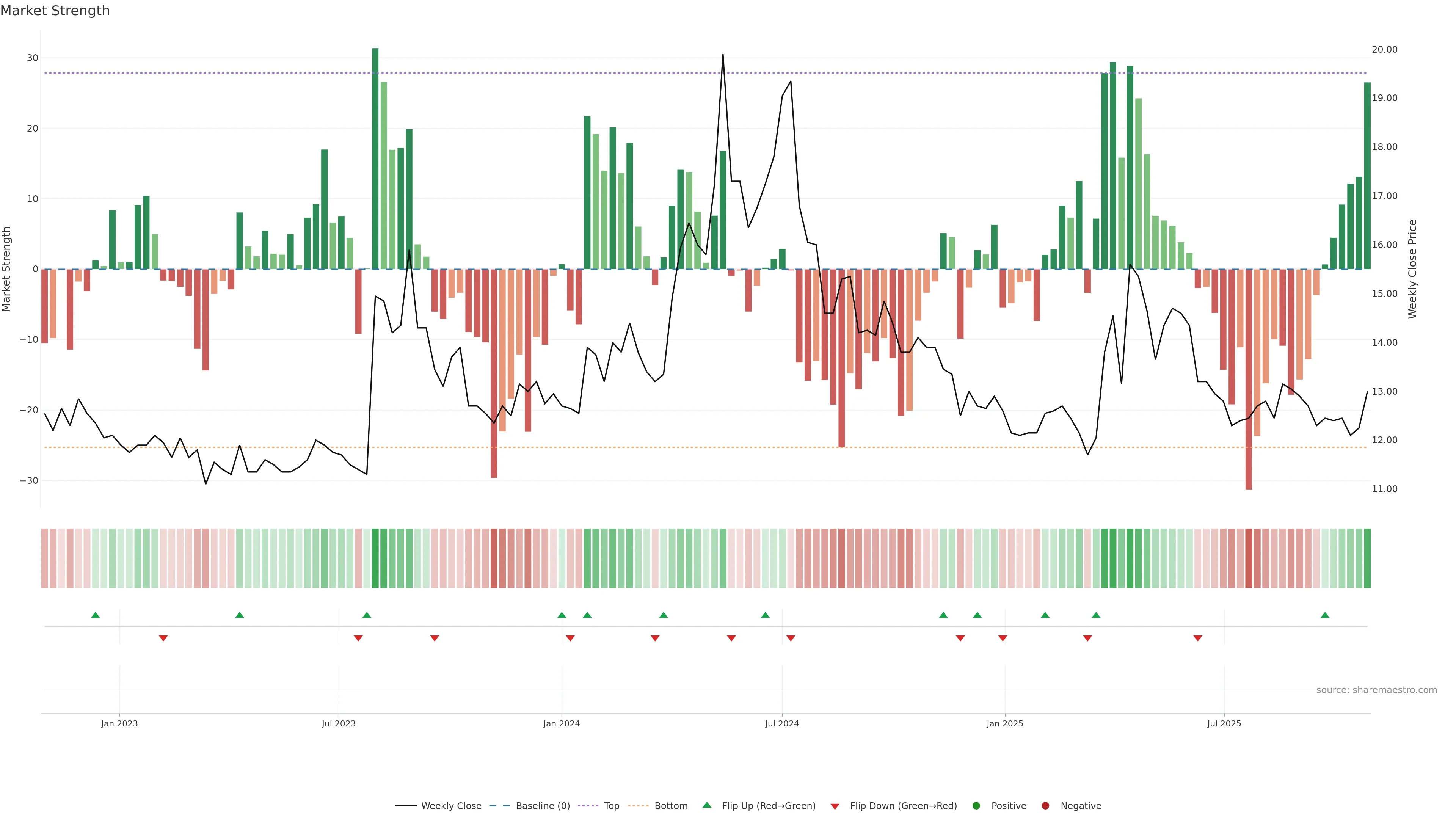This screenshot has height=819, width=1456.
Task: Click the source: sharemaestro.com text
Action: pos(1376,690)
